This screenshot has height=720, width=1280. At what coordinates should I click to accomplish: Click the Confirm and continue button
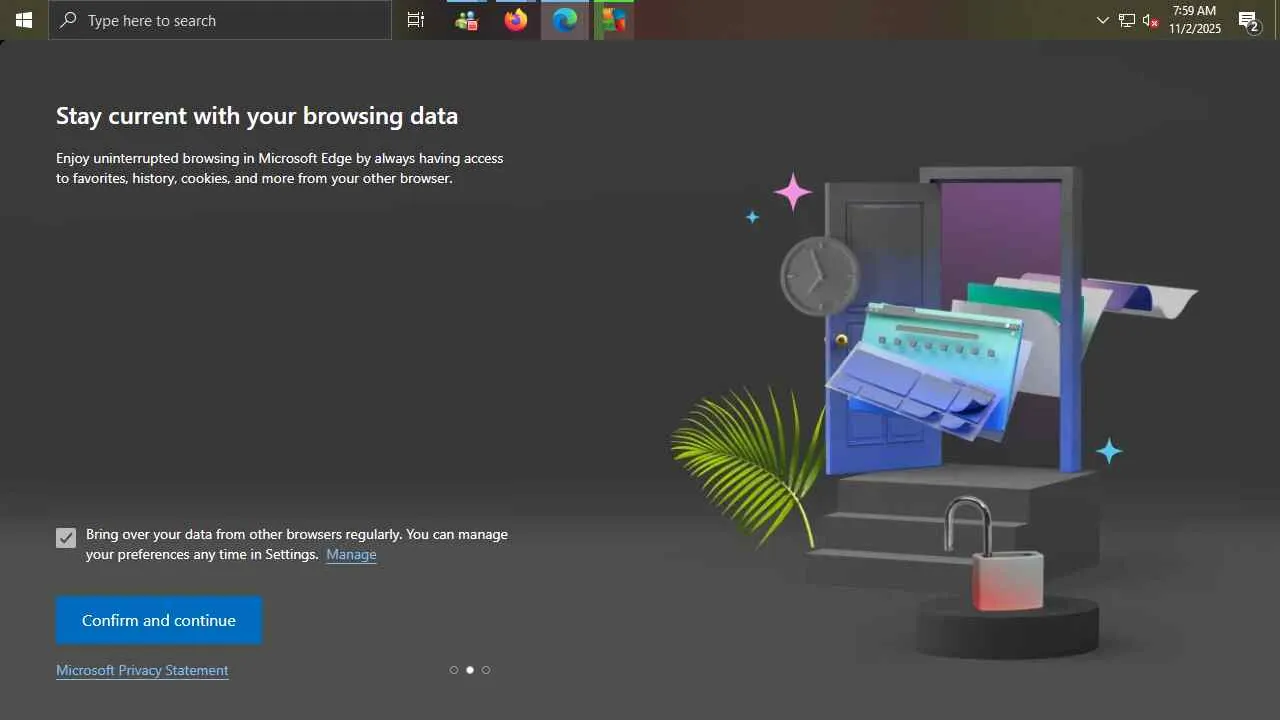click(159, 620)
